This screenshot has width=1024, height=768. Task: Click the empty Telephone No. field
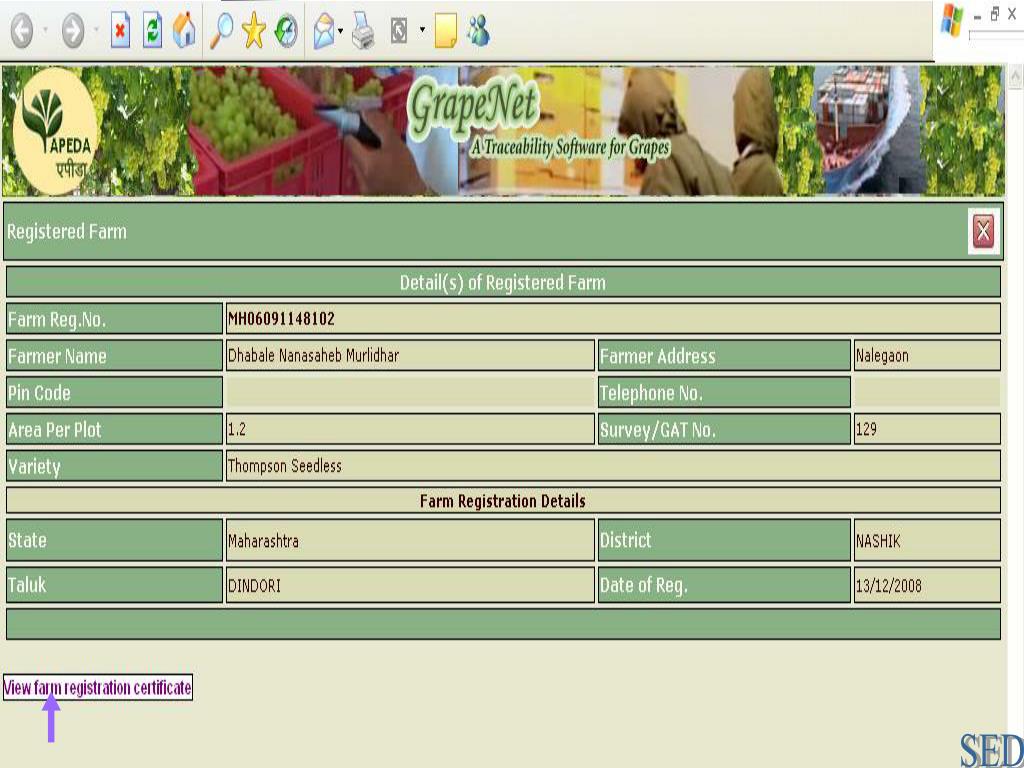(927, 392)
